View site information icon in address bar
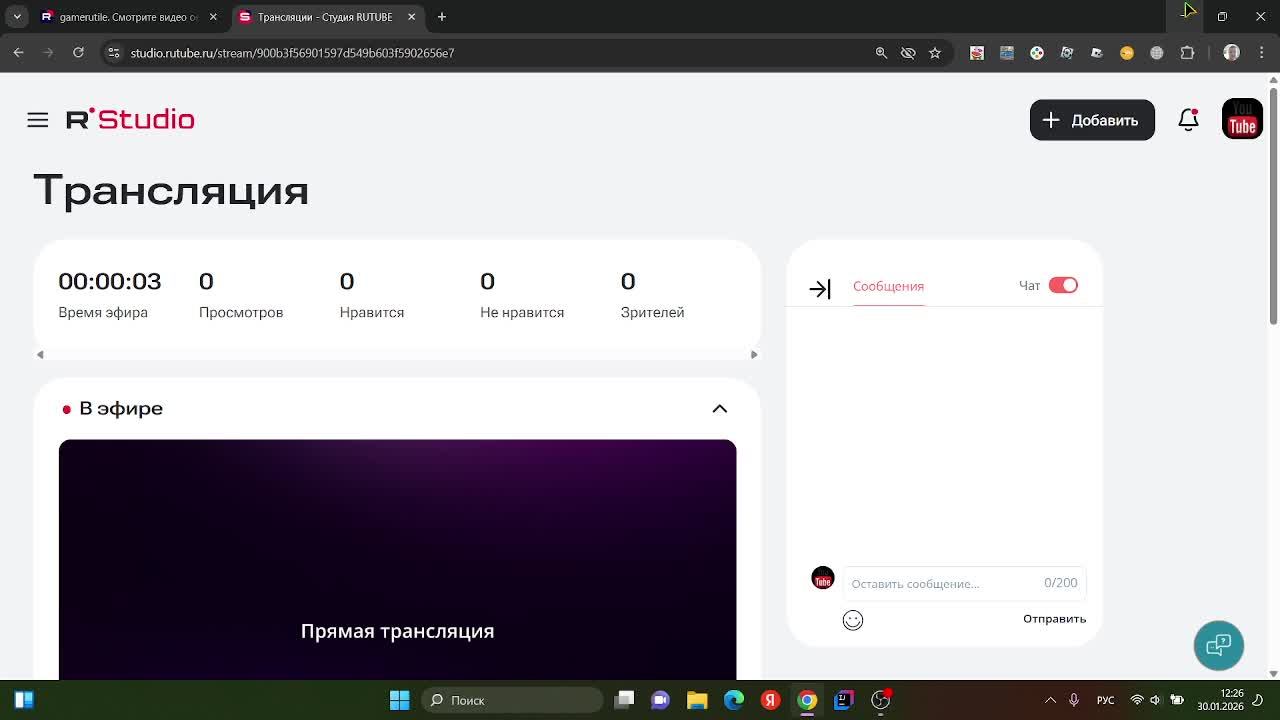 [114, 53]
